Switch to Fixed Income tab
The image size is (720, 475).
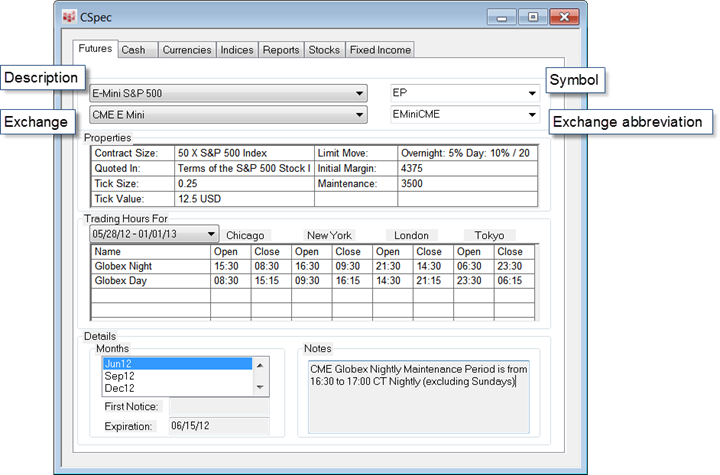[379, 50]
